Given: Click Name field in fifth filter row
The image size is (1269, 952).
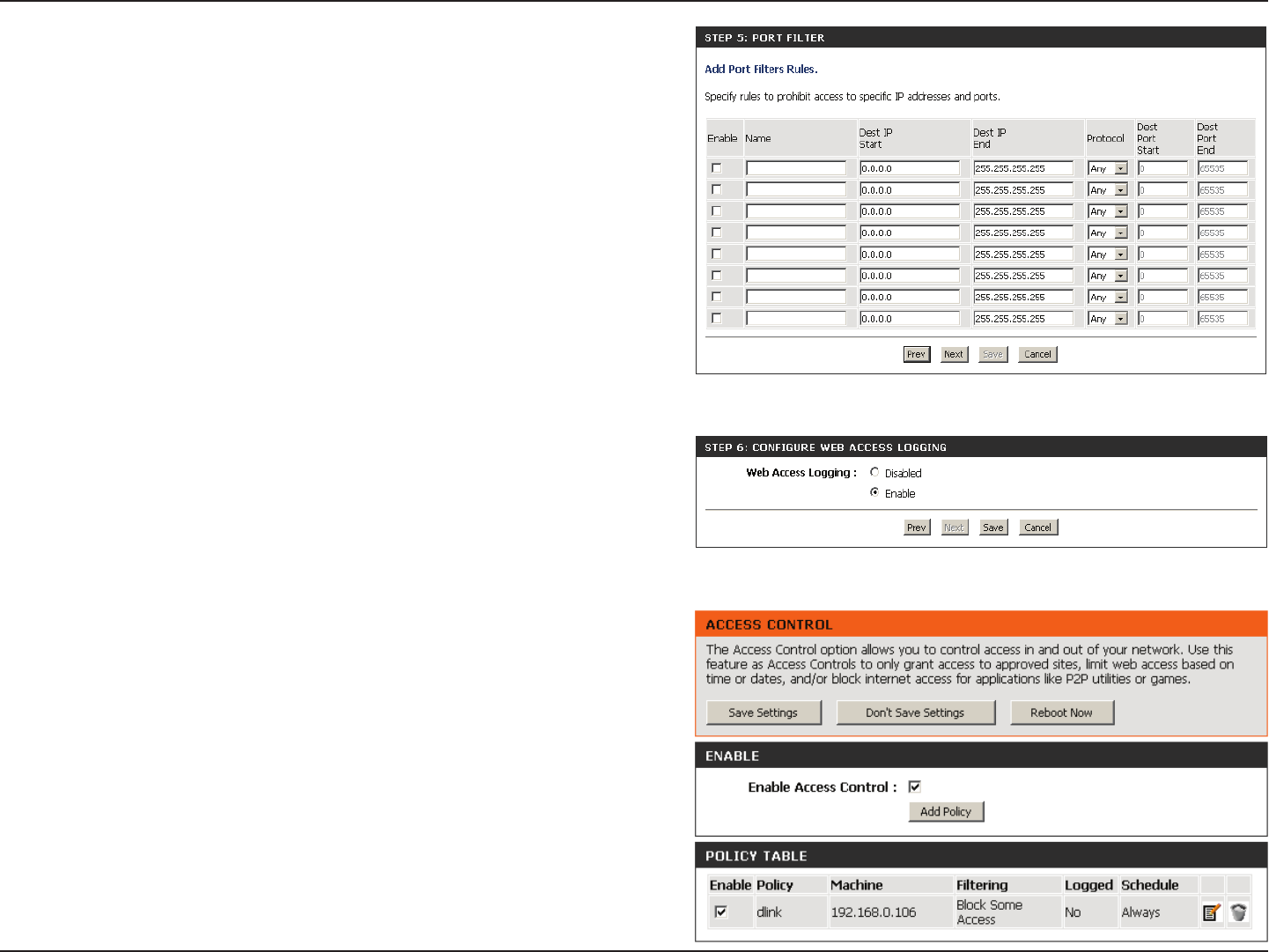Looking at the screenshot, I should pos(796,255).
